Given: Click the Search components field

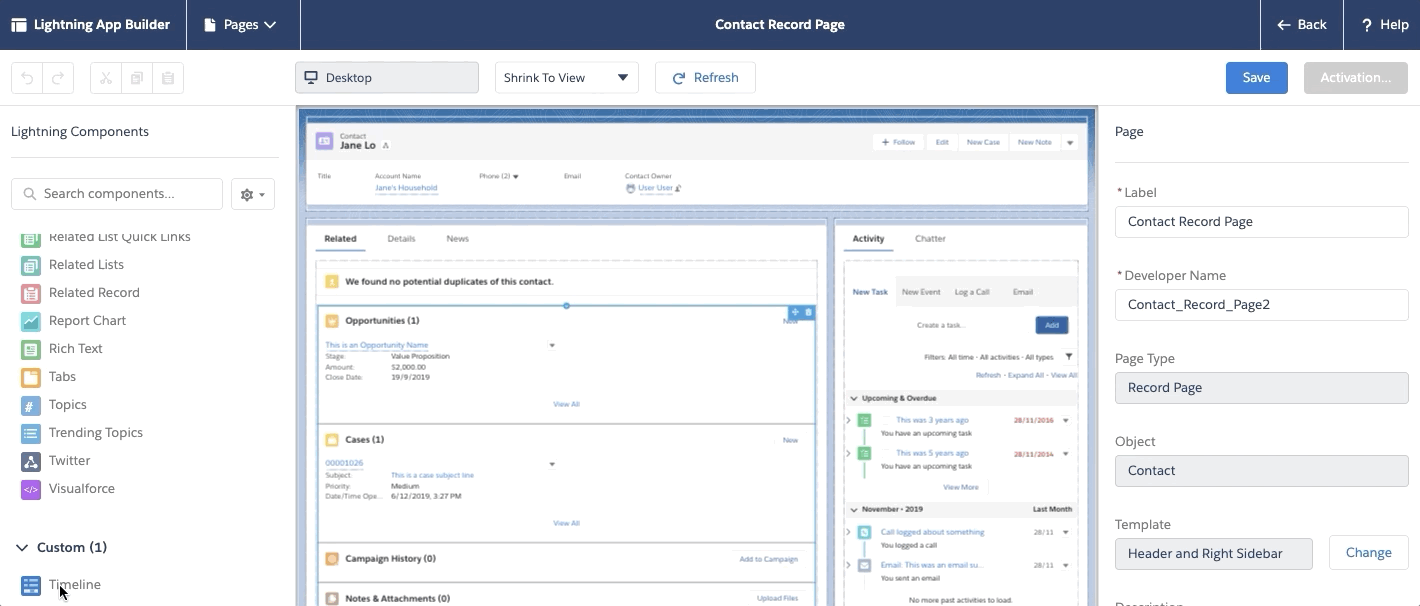Looking at the screenshot, I should (x=117, y=194).
